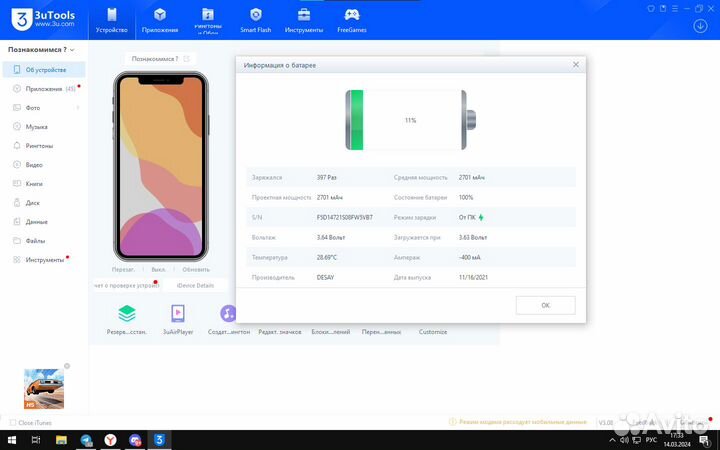Screen dimensions: 720x450
Task: Open the ringtone maker music icon
Action: tap(228, 314)
